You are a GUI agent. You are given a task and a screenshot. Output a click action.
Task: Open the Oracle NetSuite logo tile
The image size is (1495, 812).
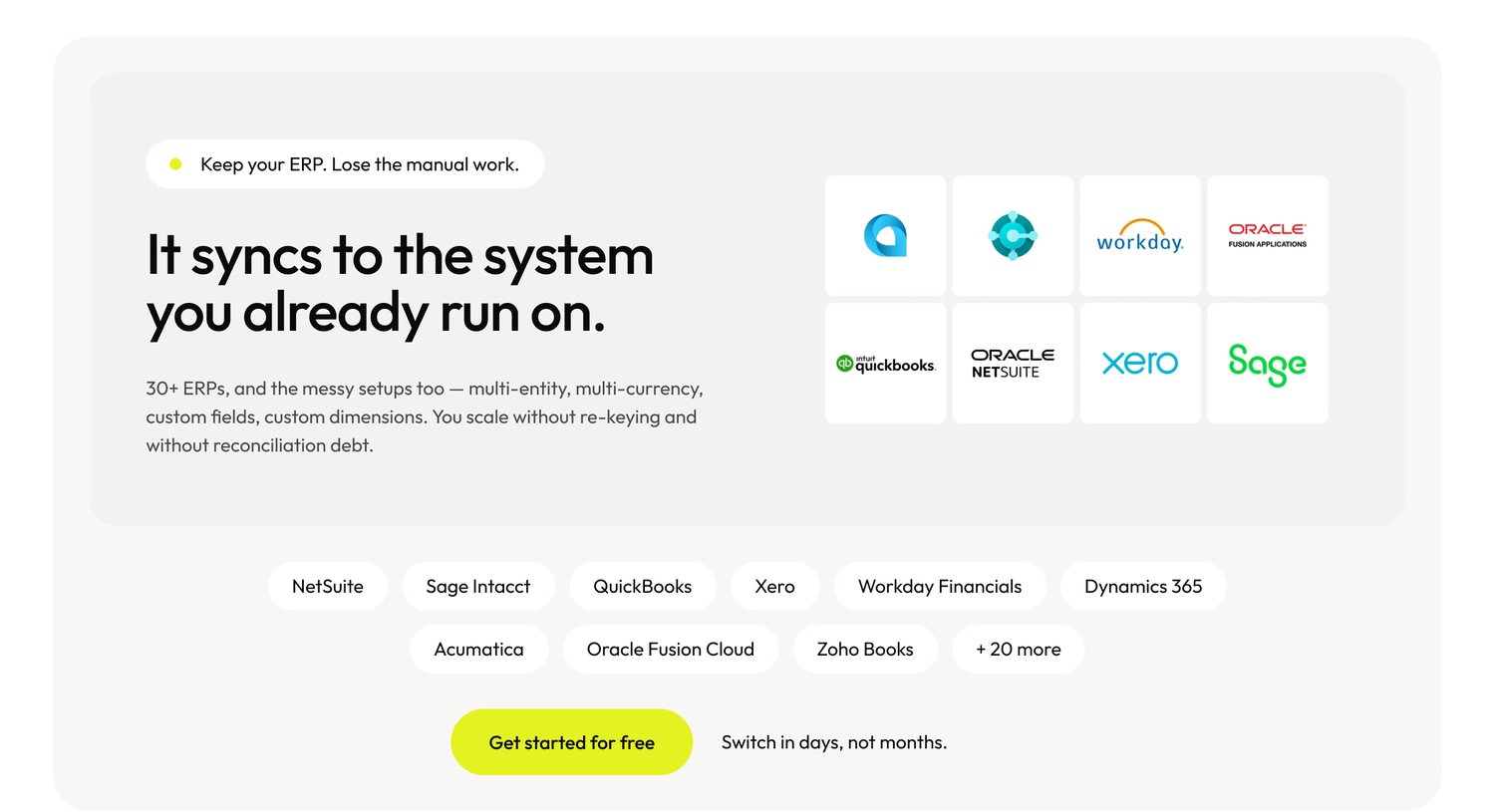pos(1013,364)
